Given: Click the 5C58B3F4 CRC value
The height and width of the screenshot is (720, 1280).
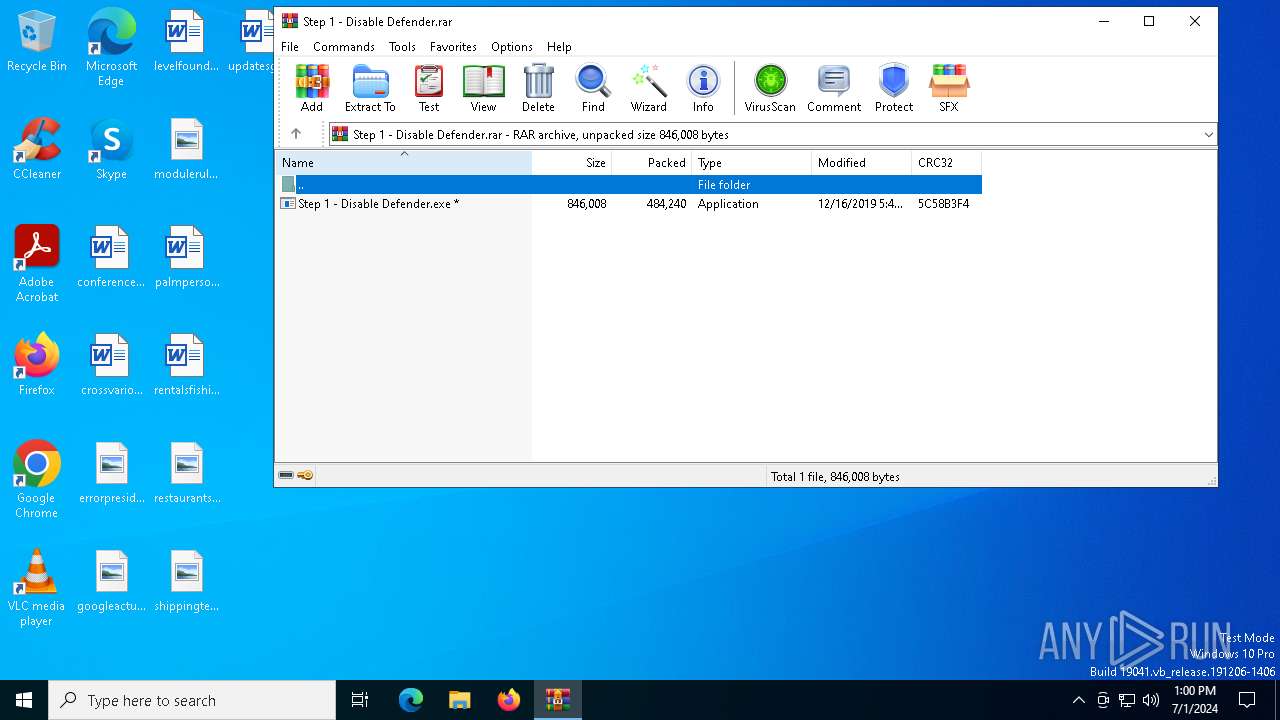Looking at the screenshot, I should [944, 203].
